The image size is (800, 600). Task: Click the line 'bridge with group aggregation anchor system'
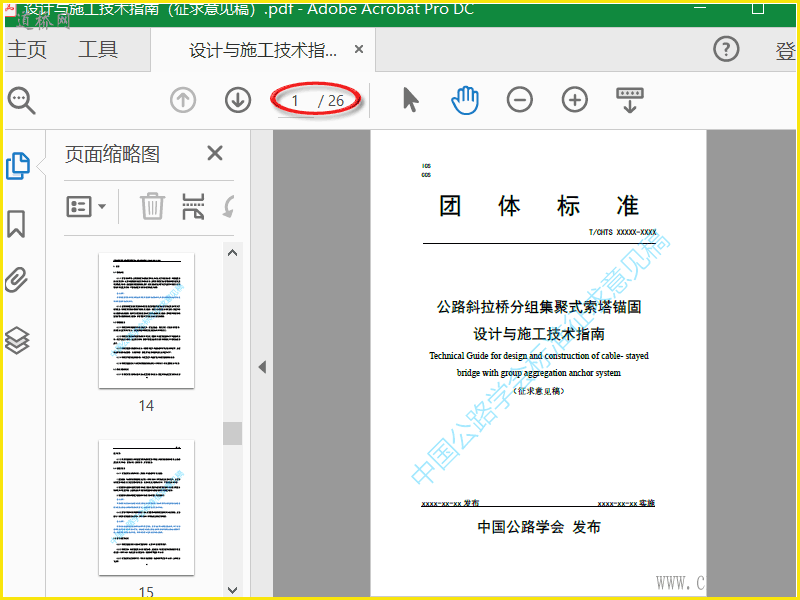(x=539, y=373)
